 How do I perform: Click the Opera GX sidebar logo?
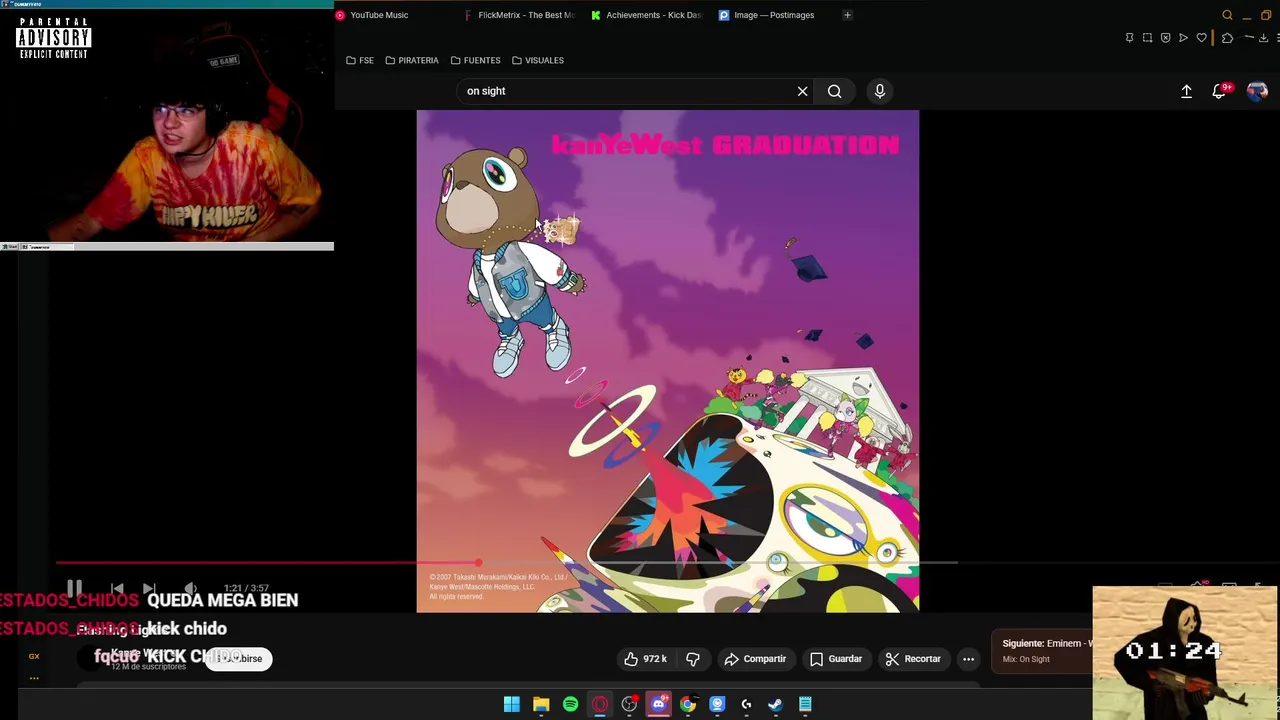tap(34, 656)
